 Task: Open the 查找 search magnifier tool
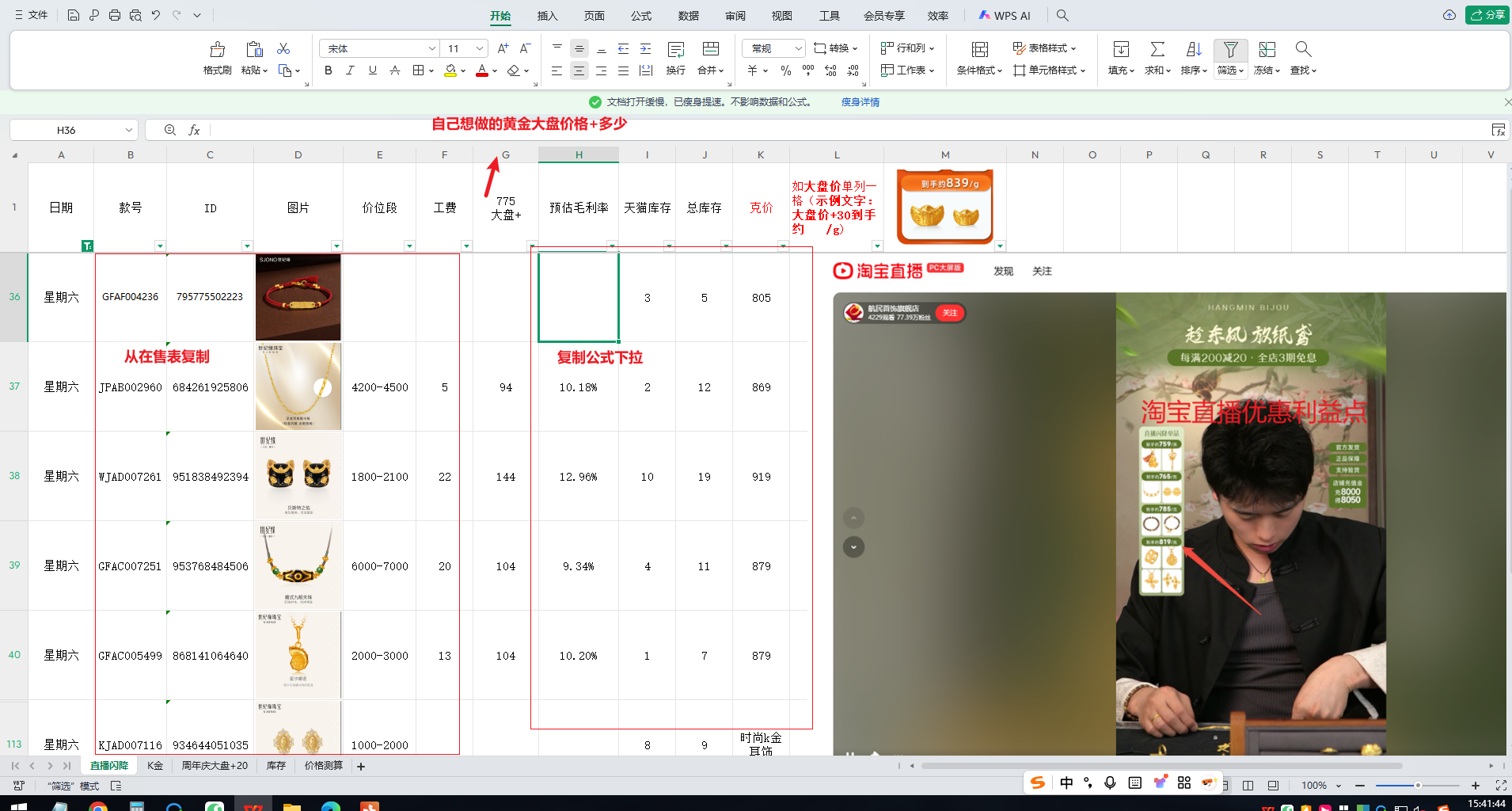click(x=1303, y=50)
